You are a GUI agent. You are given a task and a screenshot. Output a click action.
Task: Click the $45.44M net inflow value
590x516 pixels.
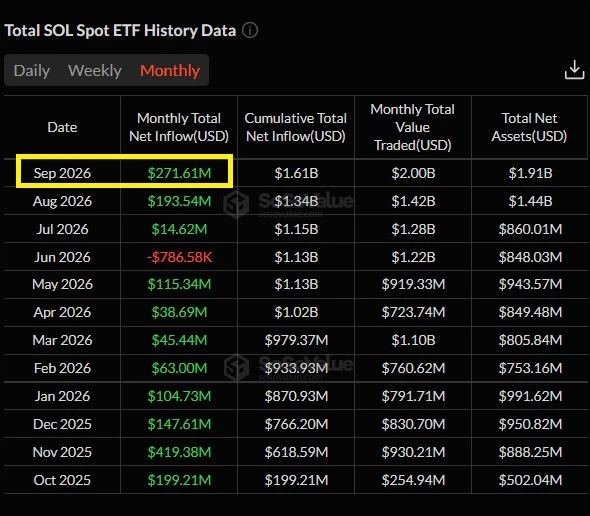tap(179, 340)
